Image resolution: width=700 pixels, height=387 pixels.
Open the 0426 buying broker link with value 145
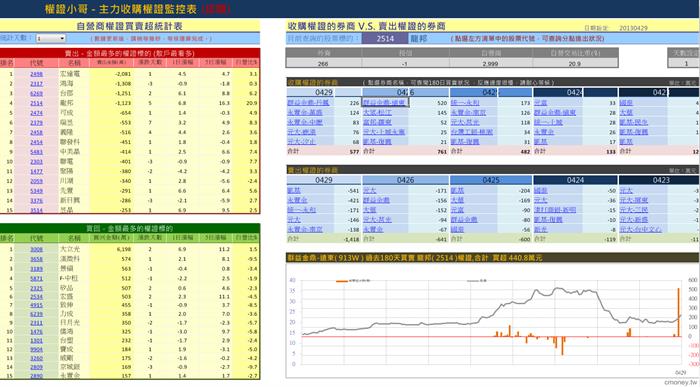pyautogui.click(x=378, y=112)
